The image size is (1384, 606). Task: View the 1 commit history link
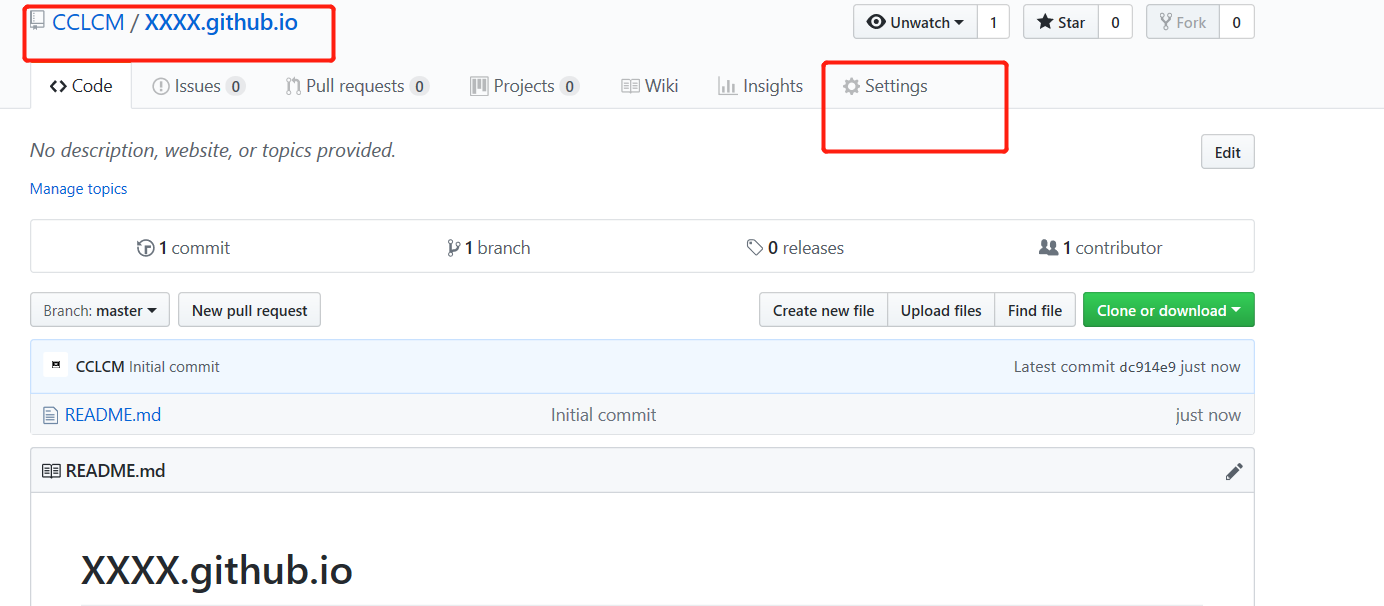(183, 248)
